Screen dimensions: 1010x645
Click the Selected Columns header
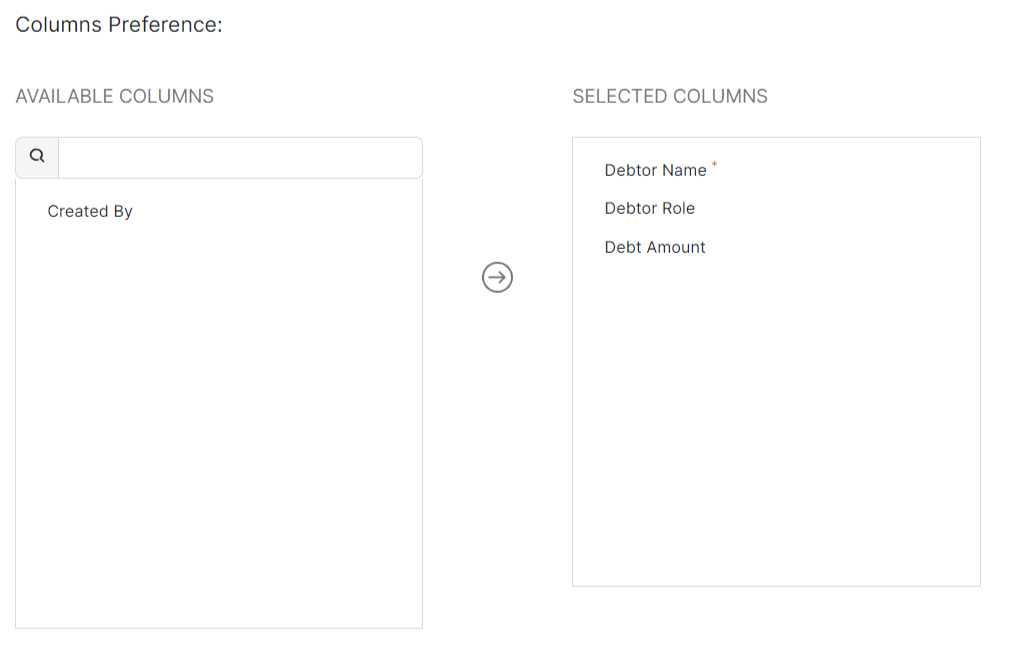pos(670,96)
